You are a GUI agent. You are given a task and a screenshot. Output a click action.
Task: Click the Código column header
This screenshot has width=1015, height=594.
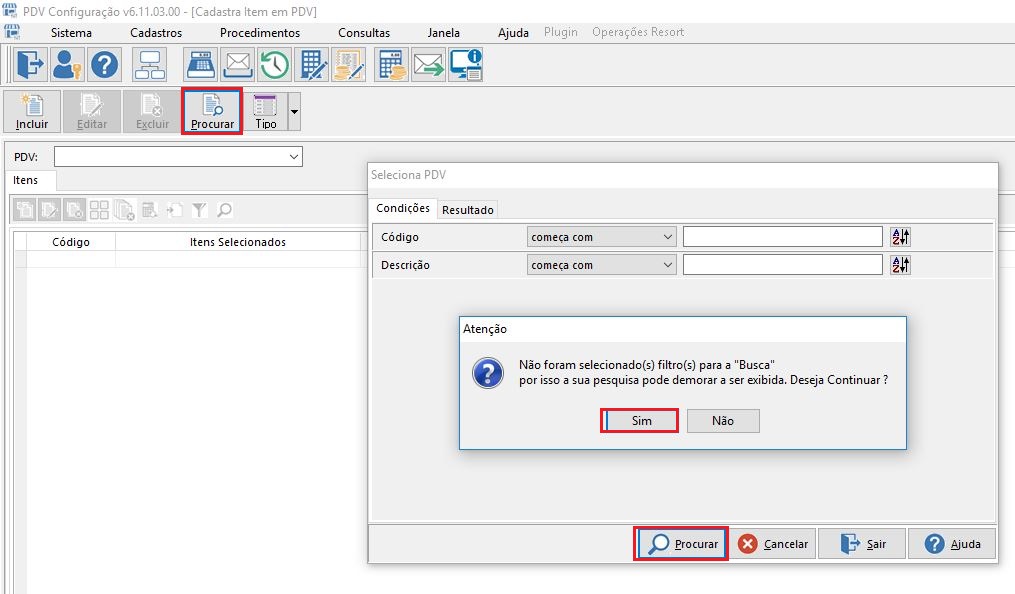coord(71,242)
